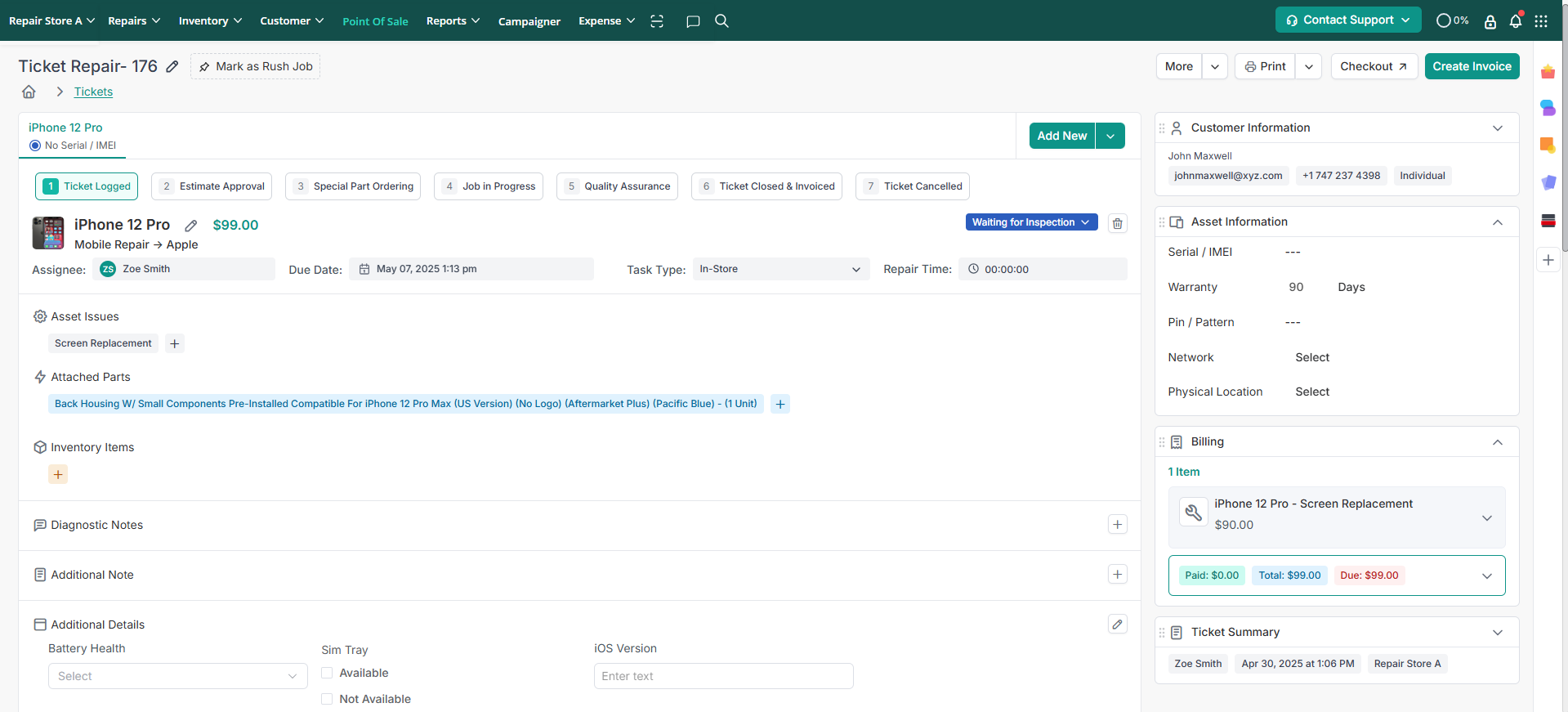Delete the device with trash icon

coord(1118,223)
